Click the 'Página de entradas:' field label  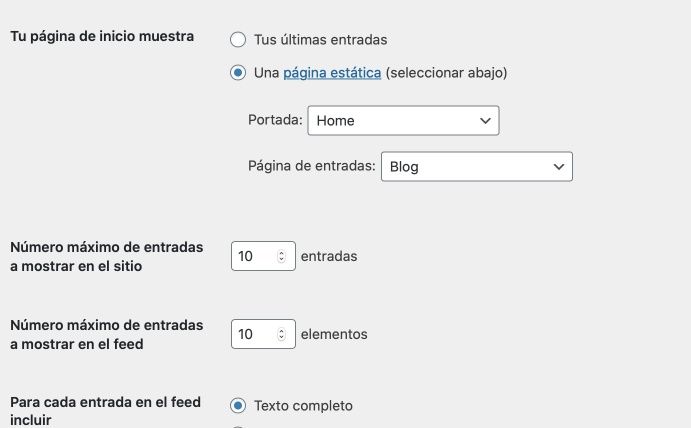pos(312,166)
